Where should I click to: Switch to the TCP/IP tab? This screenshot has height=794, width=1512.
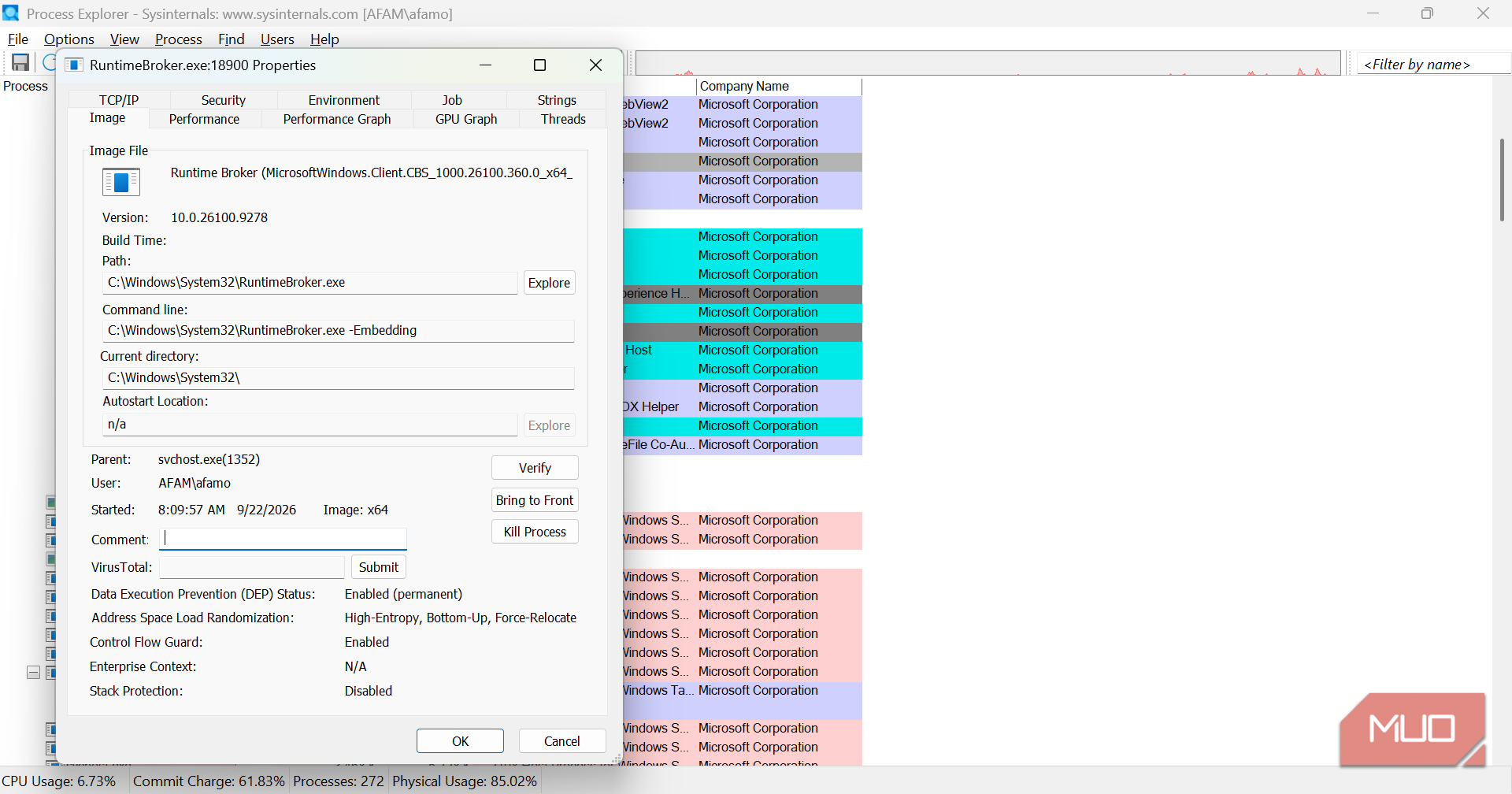(x=119, y=100)
